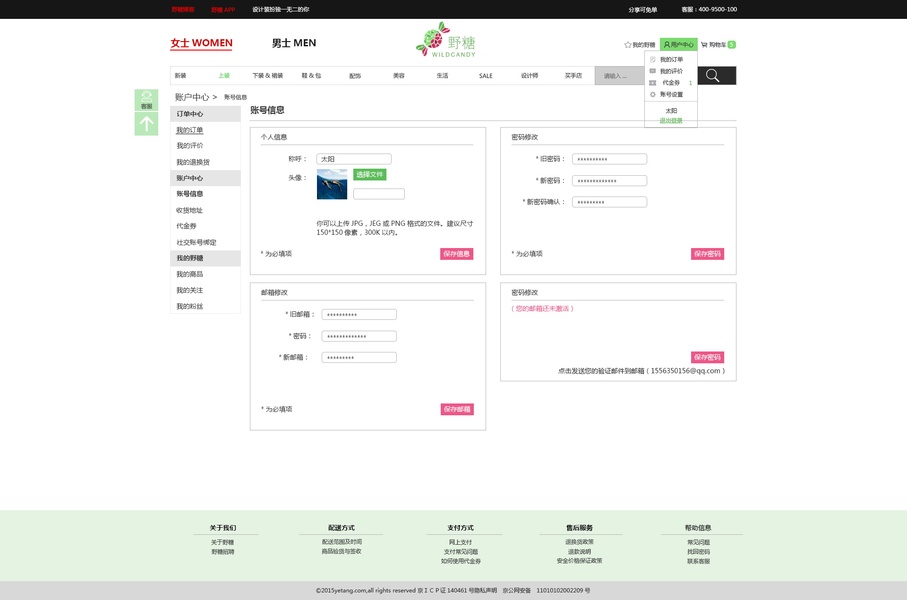
Task: Open the 下装 & 裙装 navigation category
Action: tap(268, 76)
